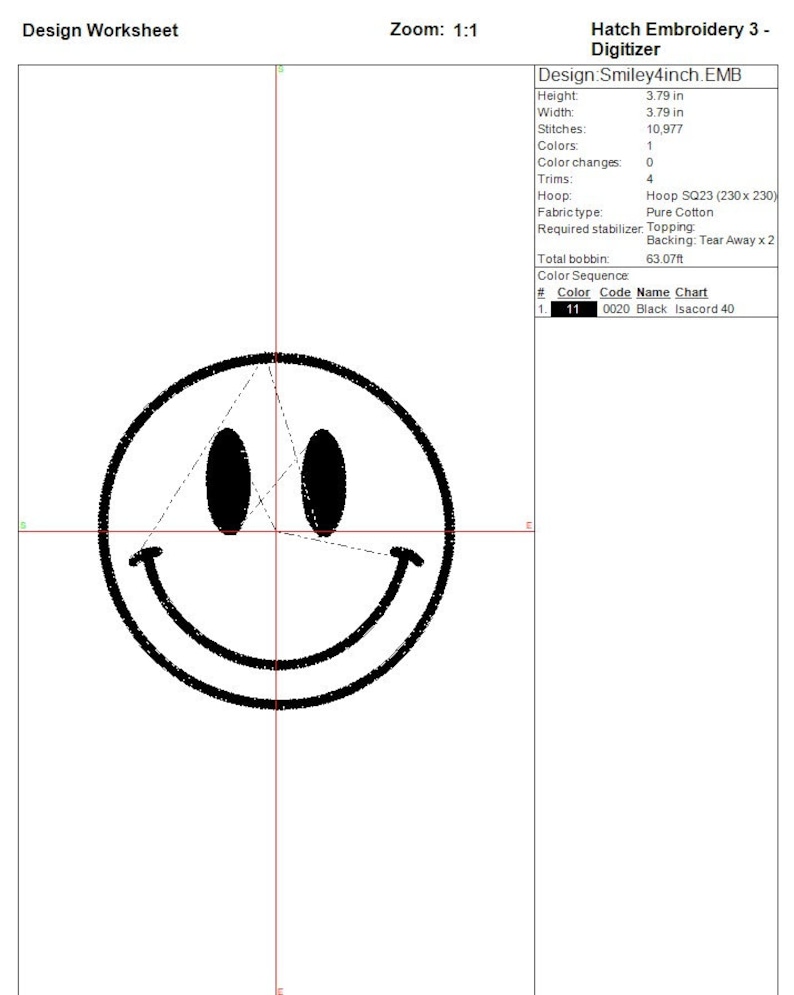Click the "Hatch Embroidery 3 - Digitizer" title
Screen dimensions: 794x995
coord(680,39)
